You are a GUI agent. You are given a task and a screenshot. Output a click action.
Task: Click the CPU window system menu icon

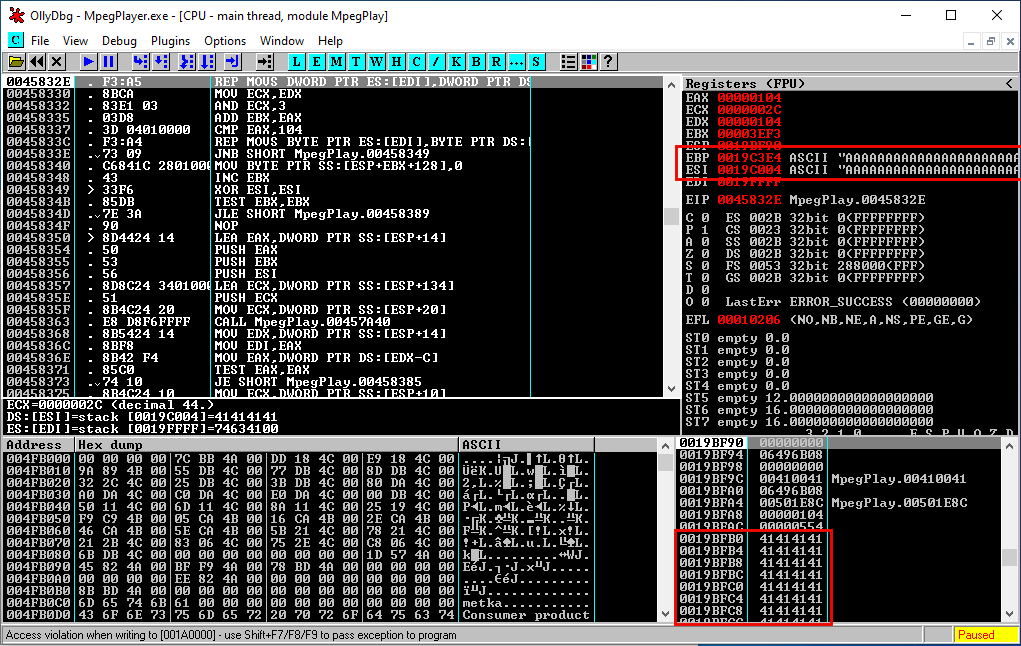point(15,40)
